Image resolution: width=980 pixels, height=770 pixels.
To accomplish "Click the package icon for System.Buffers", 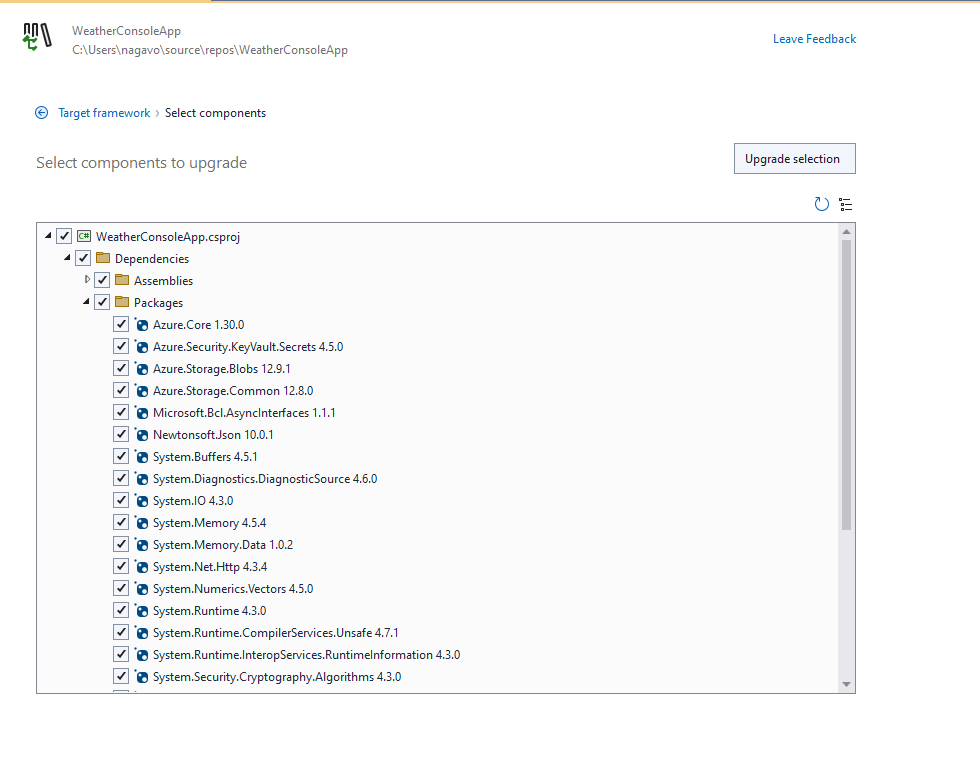I will (141, 456).
